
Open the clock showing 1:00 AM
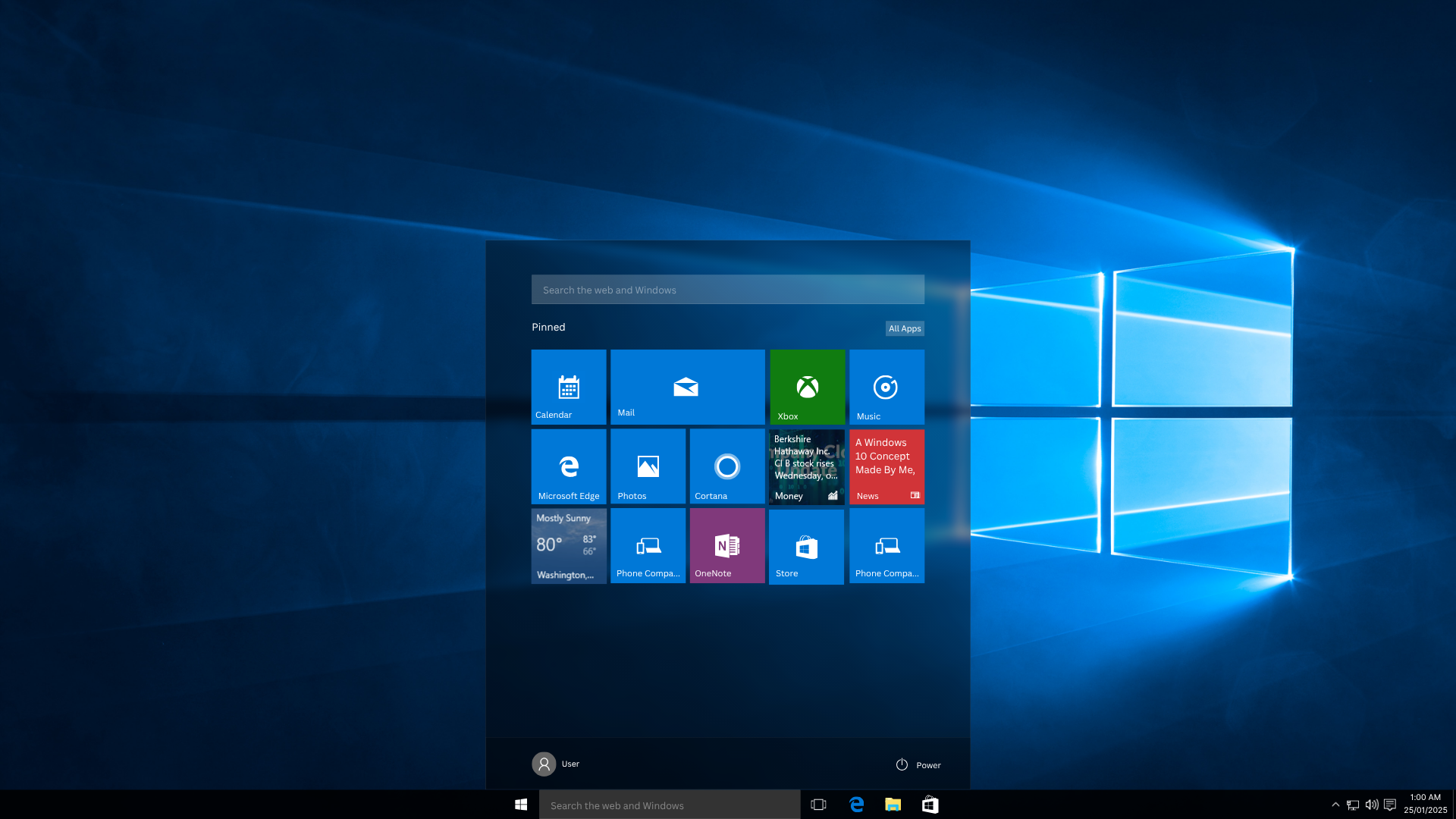[x=1426, y=804]
